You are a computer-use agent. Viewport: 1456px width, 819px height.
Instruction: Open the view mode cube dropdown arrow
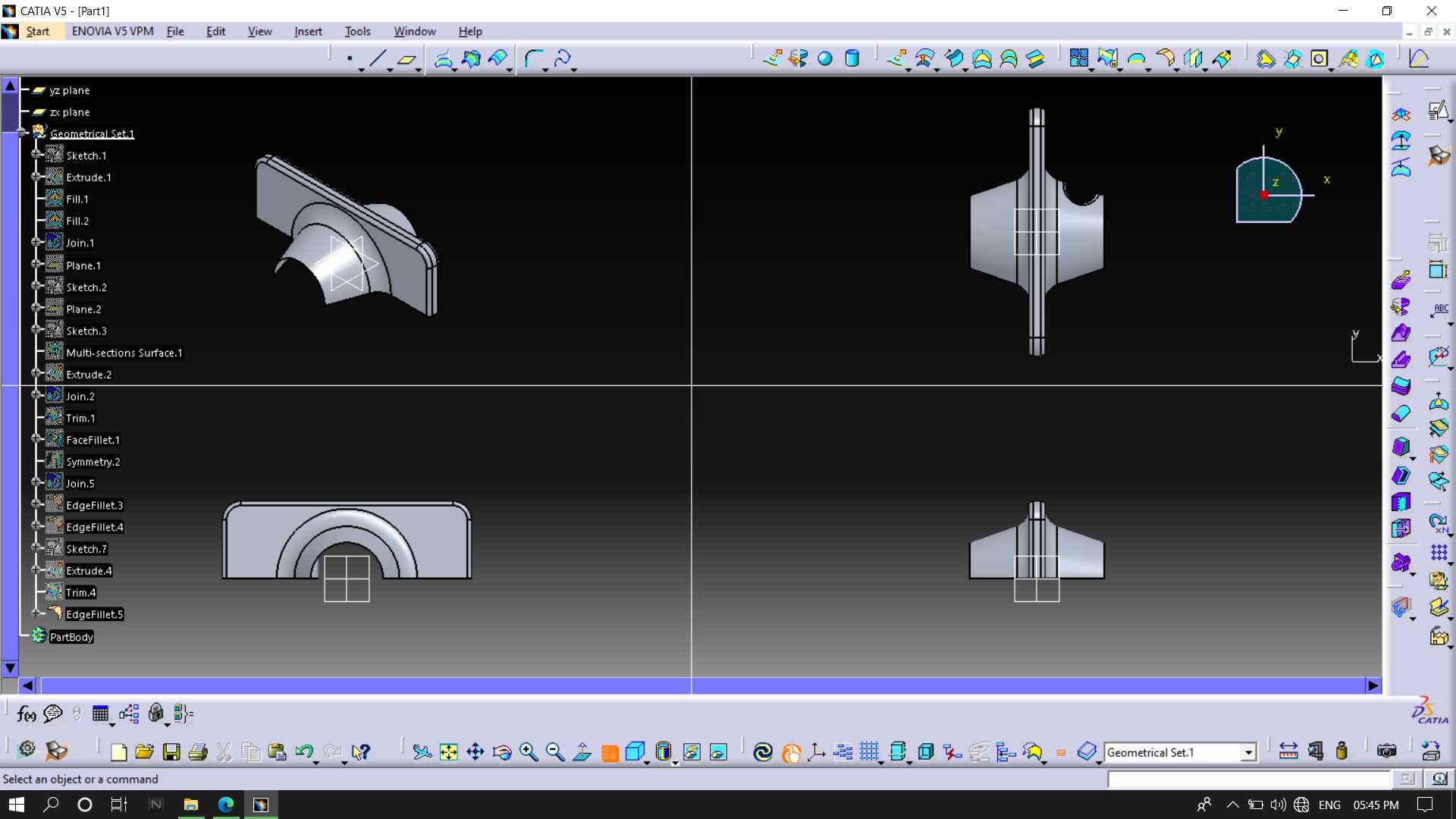(x=647, y=761)
